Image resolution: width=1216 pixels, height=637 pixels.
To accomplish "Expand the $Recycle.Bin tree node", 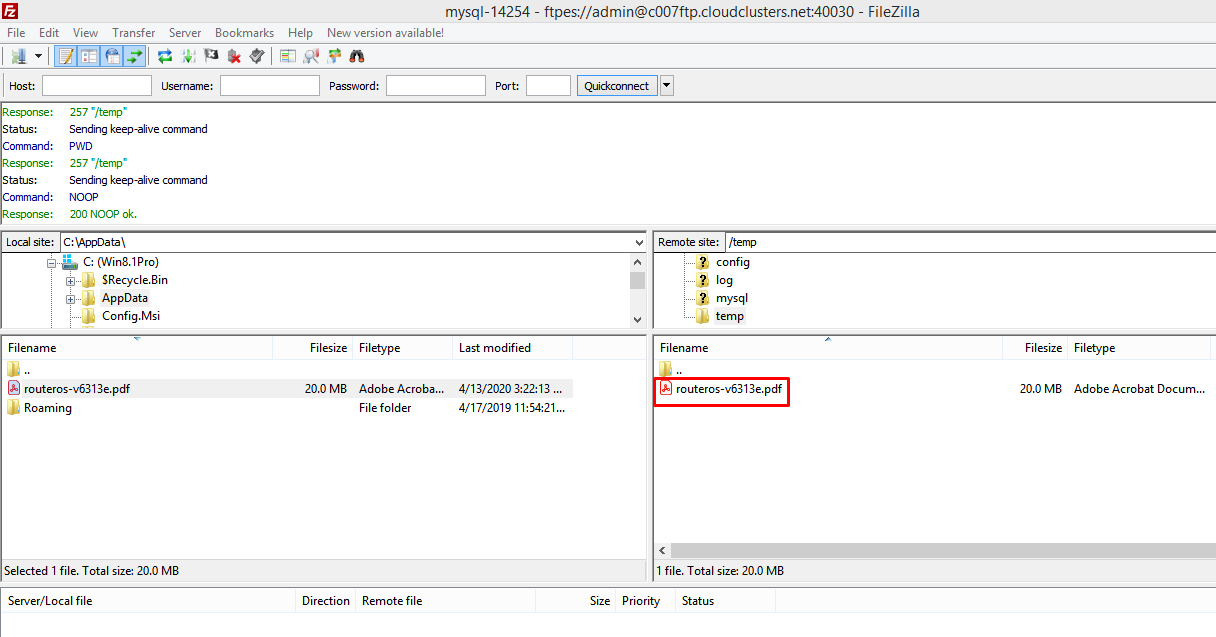I will (71, 280).
